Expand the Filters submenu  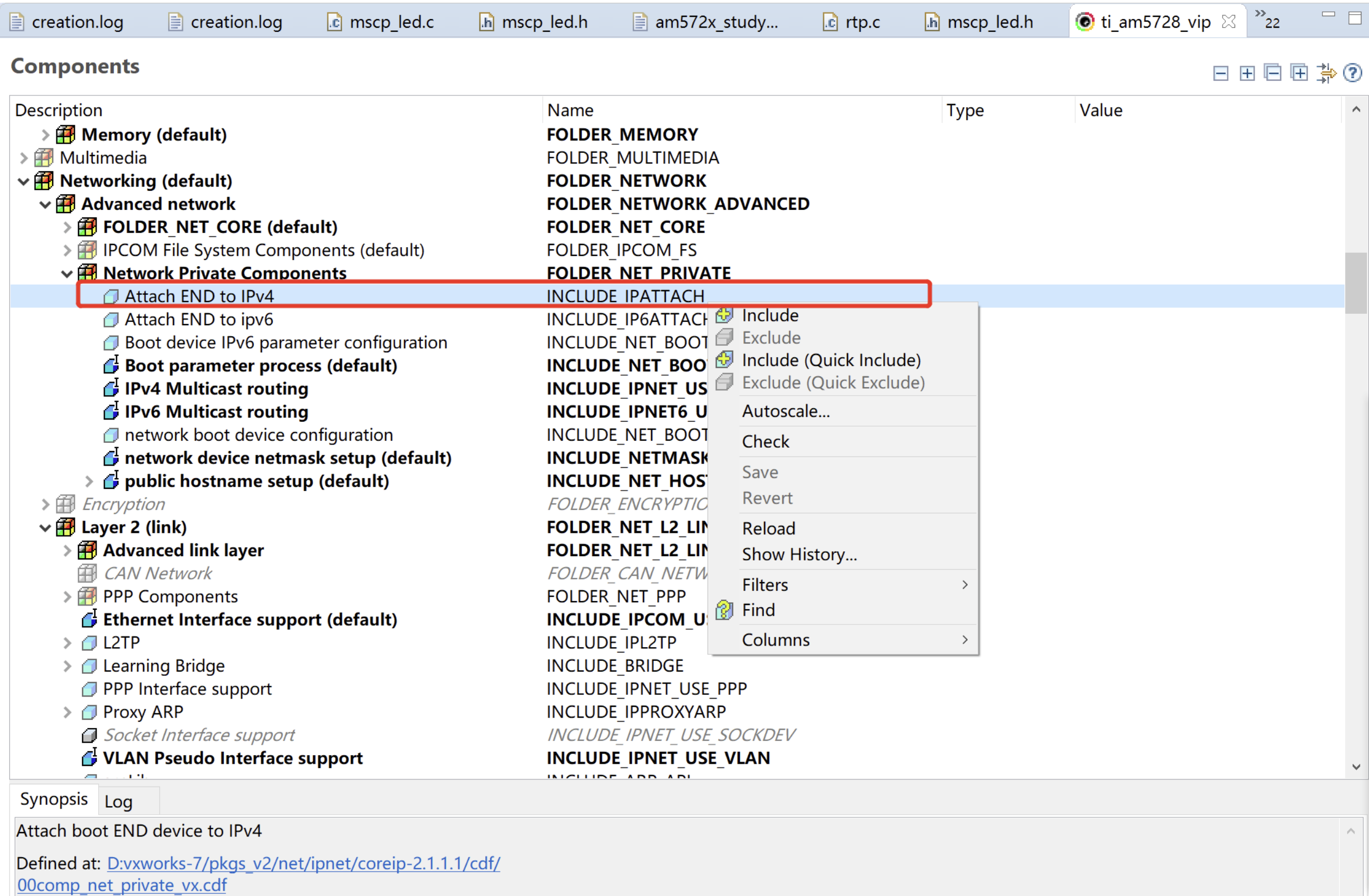[765, 584]
